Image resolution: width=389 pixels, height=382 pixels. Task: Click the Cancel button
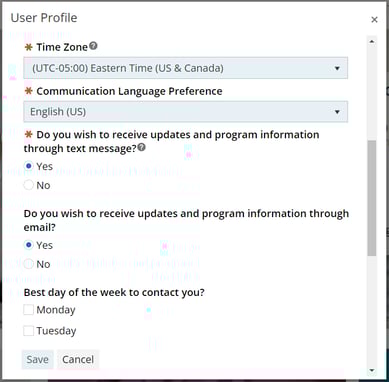[x=78, y=359]
